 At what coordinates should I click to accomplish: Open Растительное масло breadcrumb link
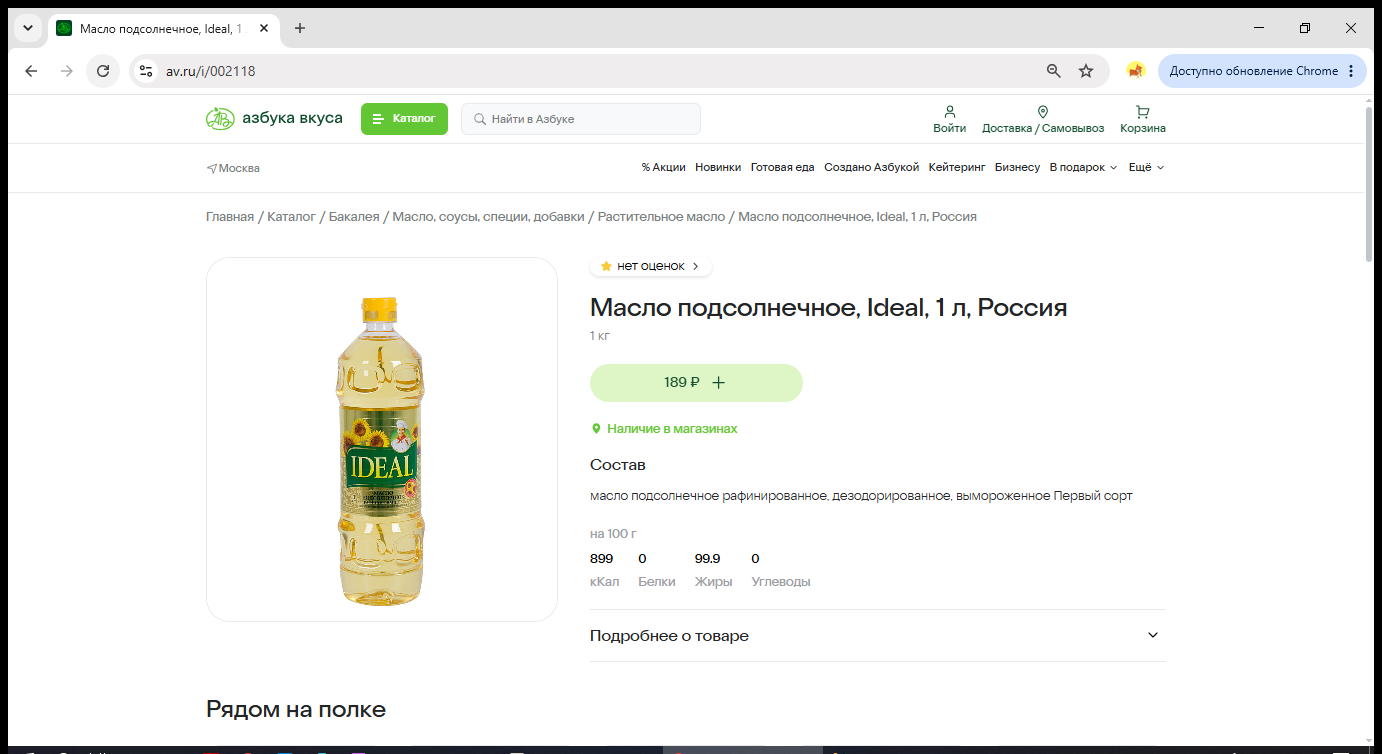[663, 217]
